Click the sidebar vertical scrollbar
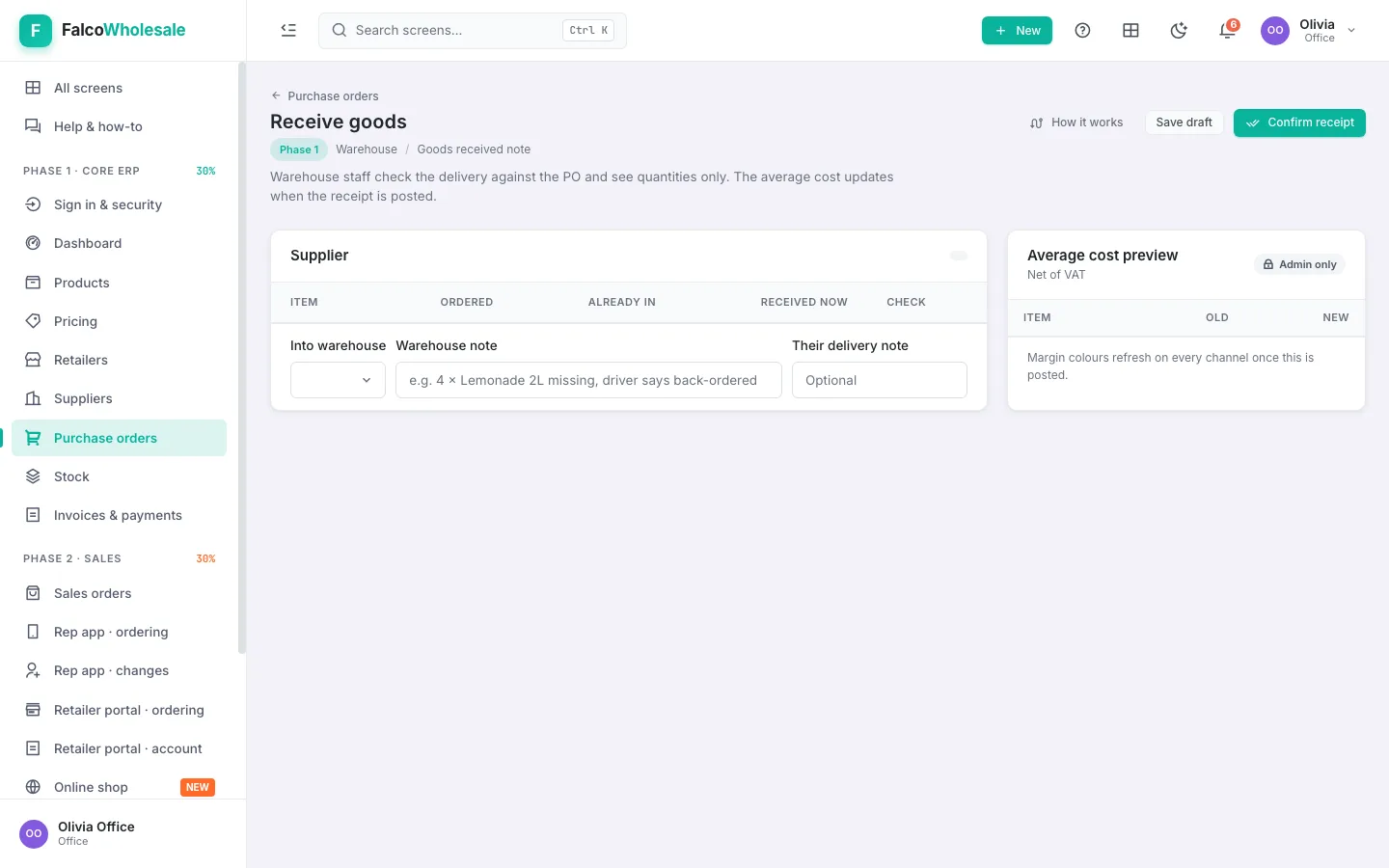 [x=242, y=357]
